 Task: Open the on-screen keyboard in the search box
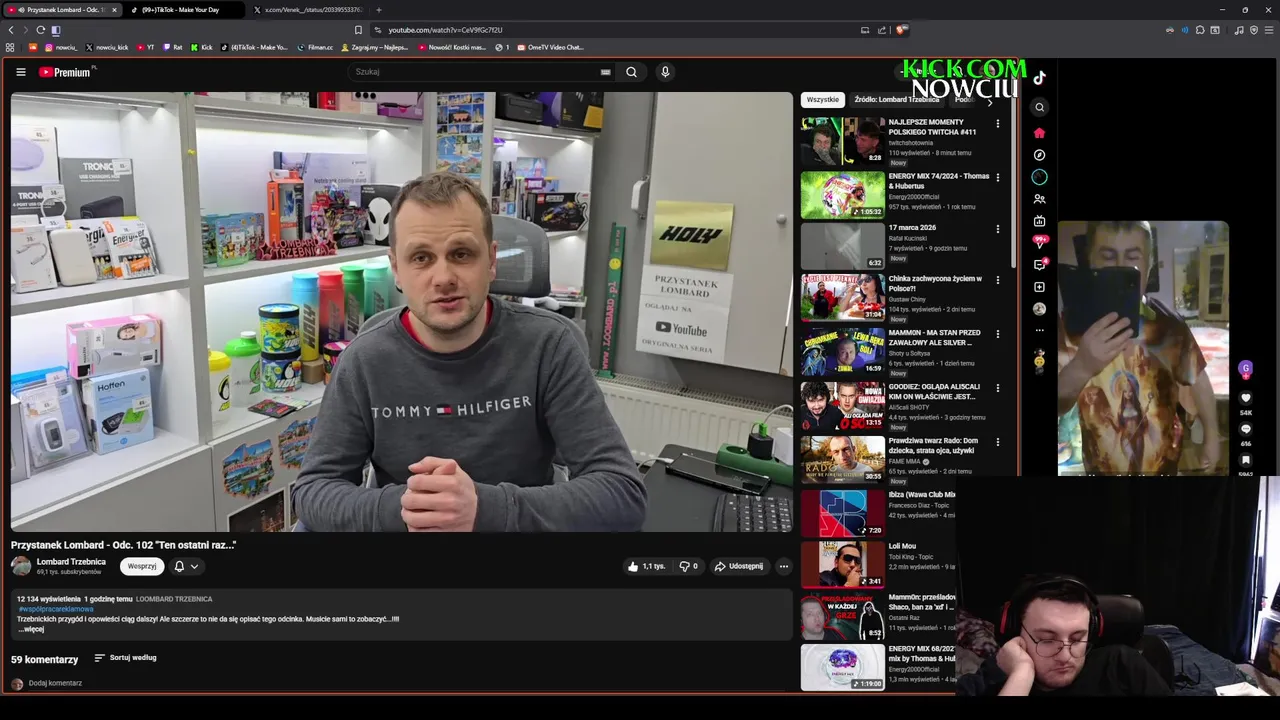605,72
